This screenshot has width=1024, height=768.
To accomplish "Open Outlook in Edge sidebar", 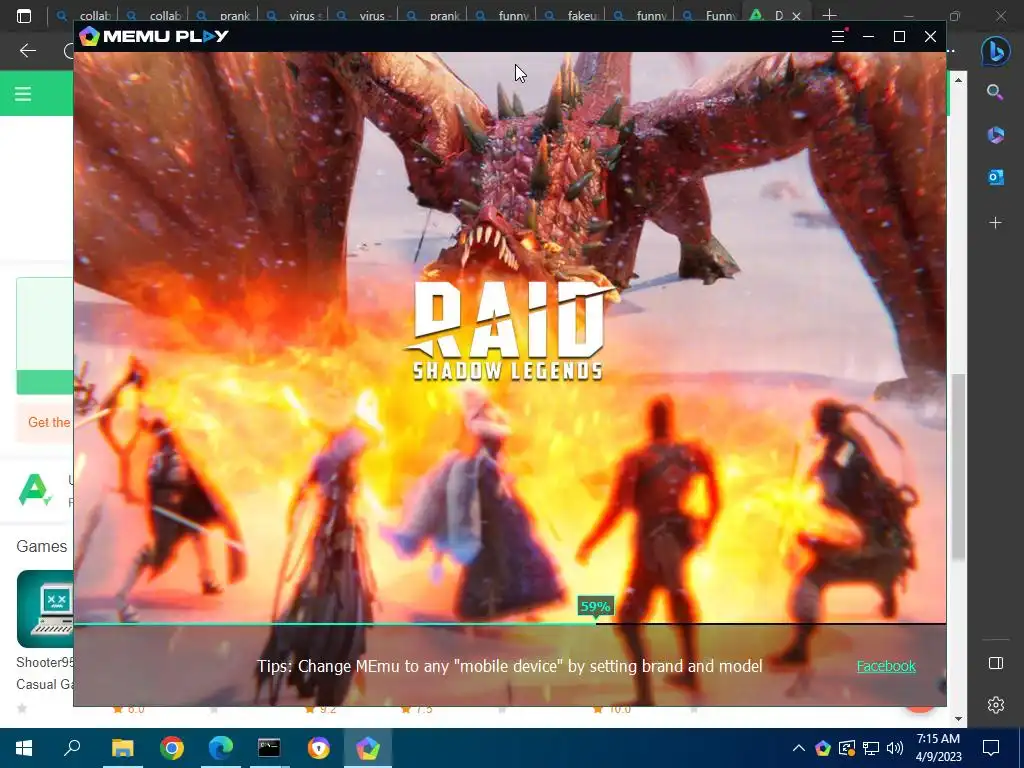I will pyautogui.click(x=995, y=177).
